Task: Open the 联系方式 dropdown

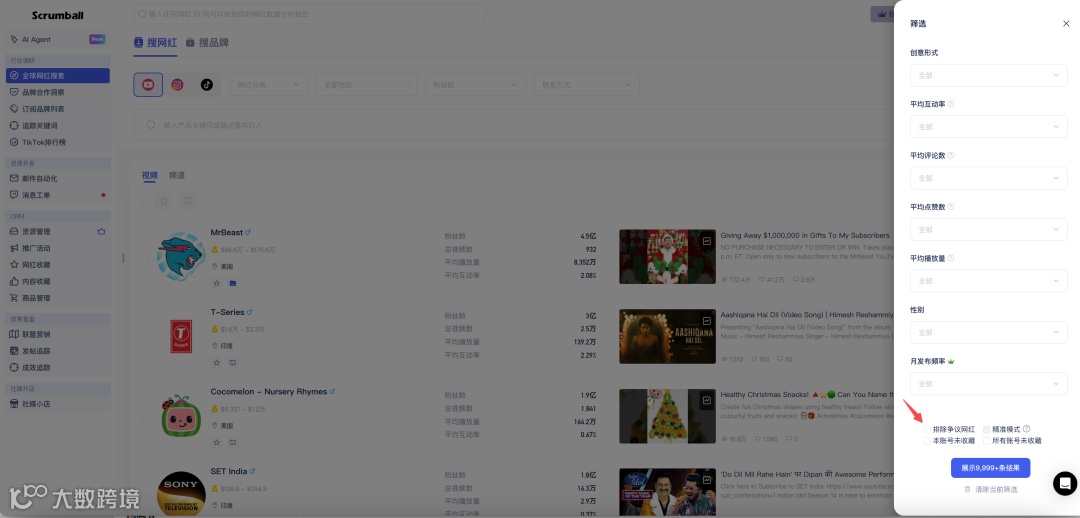Action: click(x=587, y=85)
